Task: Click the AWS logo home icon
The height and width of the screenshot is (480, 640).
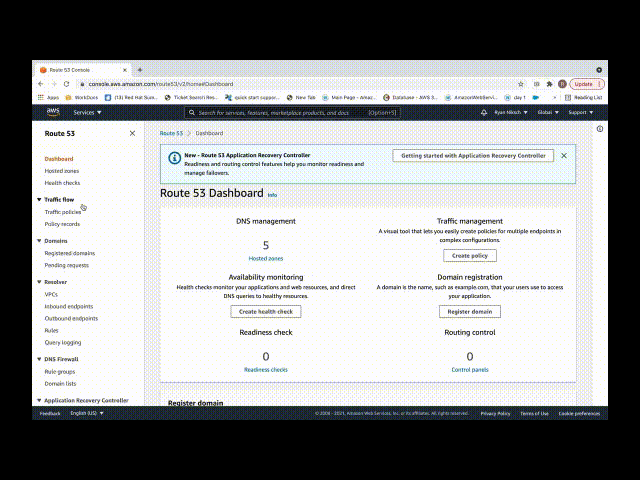Action: pos(53,112)
